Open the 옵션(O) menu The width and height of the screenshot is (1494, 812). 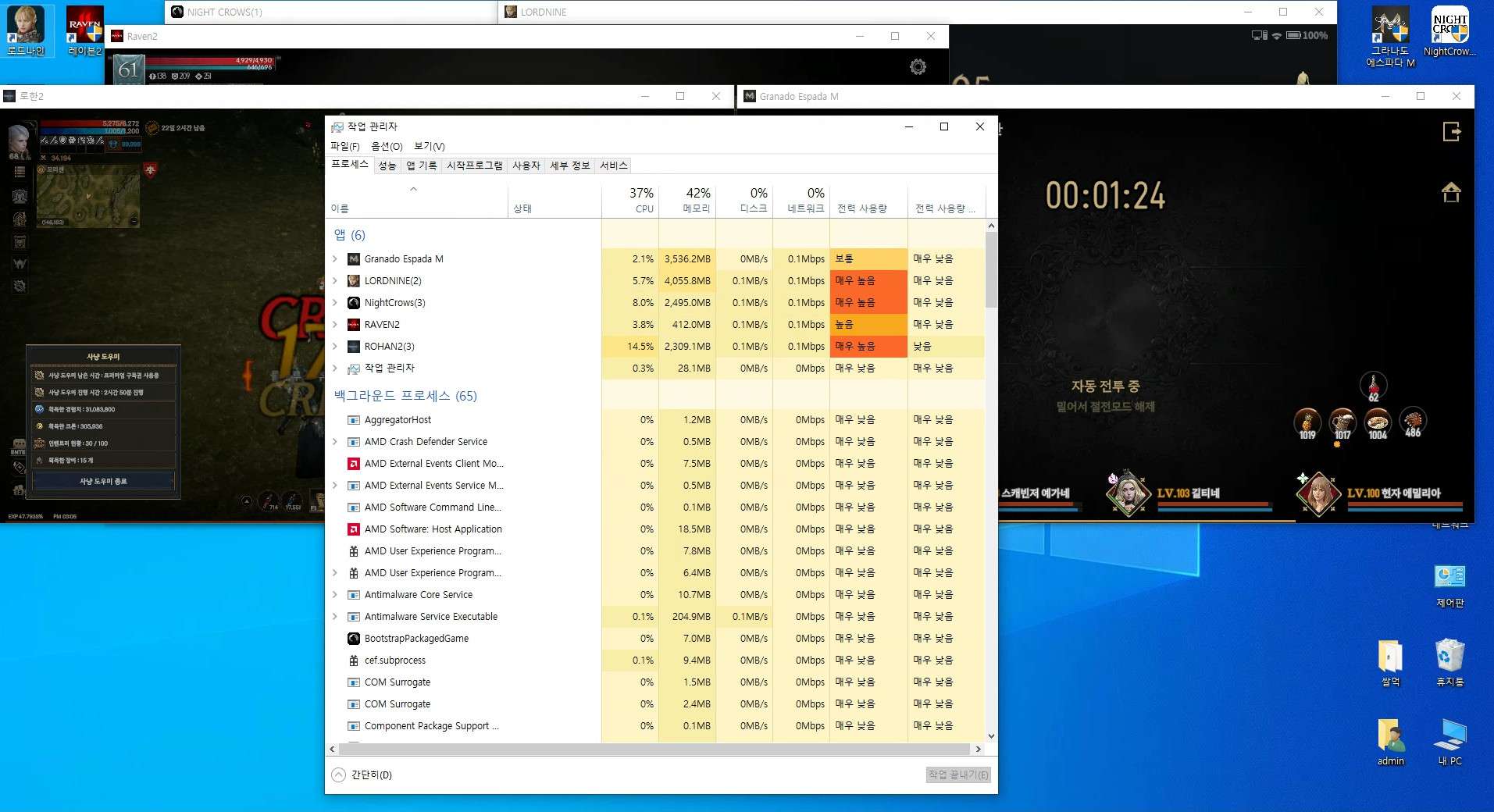(387, 146)
